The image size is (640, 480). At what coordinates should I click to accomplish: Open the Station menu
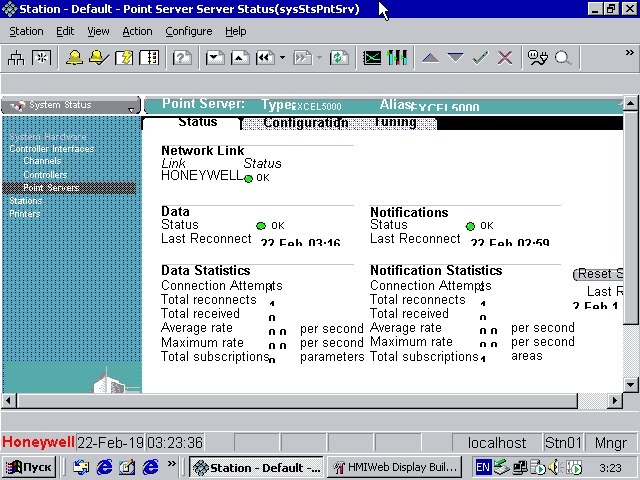[26, 31]
